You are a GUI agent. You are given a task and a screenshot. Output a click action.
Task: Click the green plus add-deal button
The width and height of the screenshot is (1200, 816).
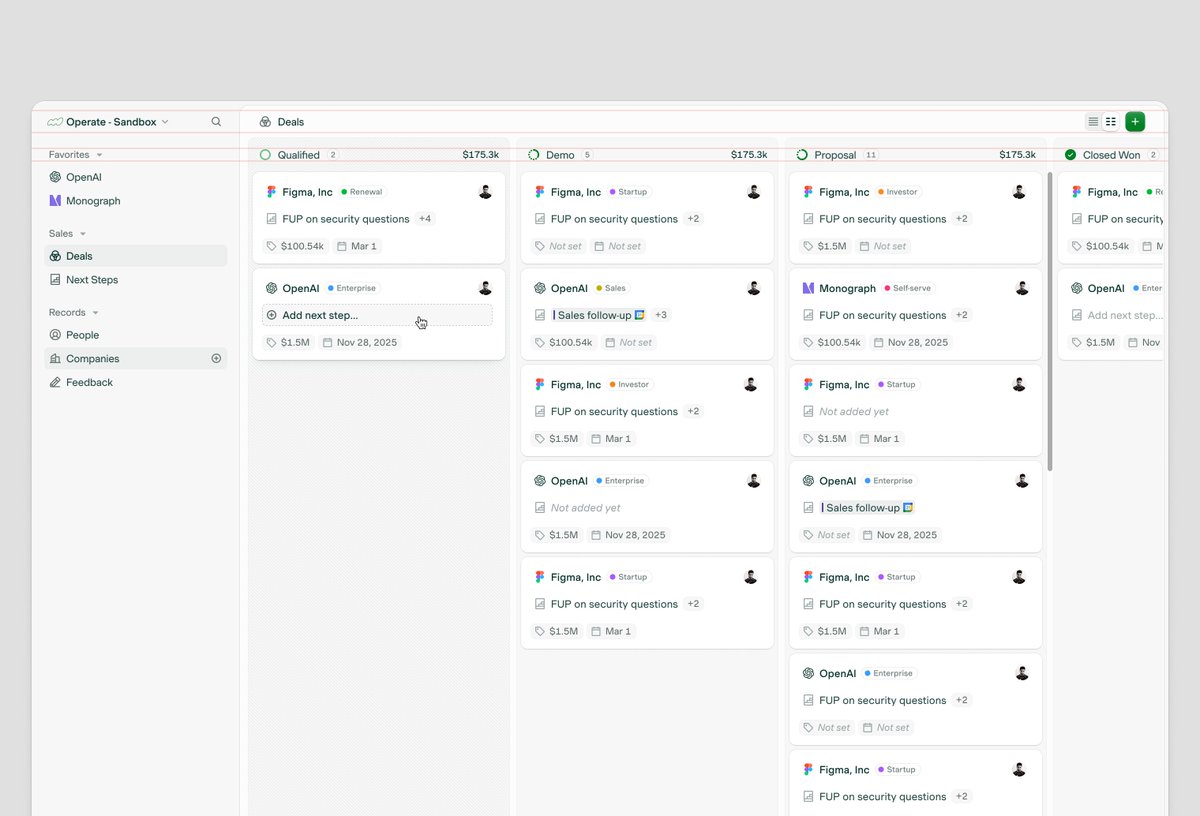[x=1135, y=122]
